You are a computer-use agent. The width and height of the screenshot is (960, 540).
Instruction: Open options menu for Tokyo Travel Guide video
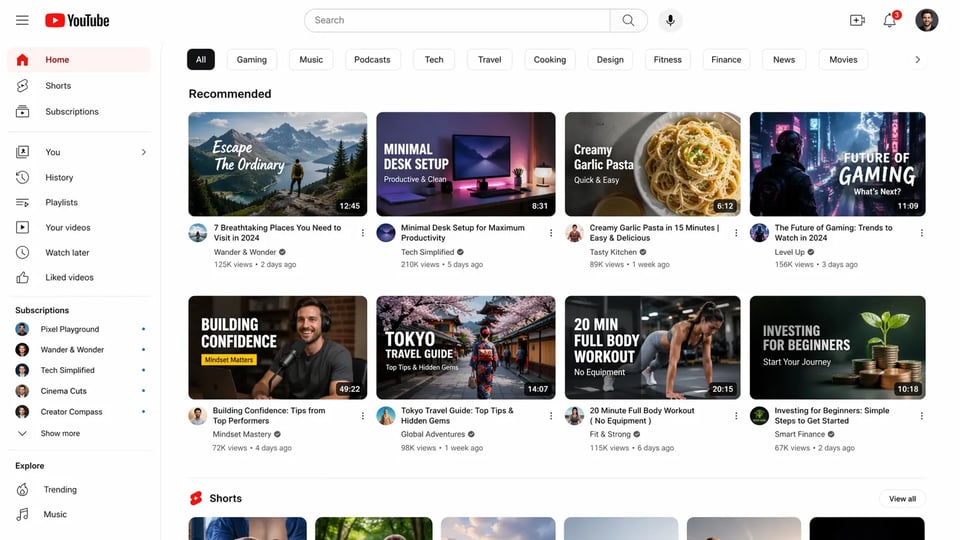click(x=551, y=416)
